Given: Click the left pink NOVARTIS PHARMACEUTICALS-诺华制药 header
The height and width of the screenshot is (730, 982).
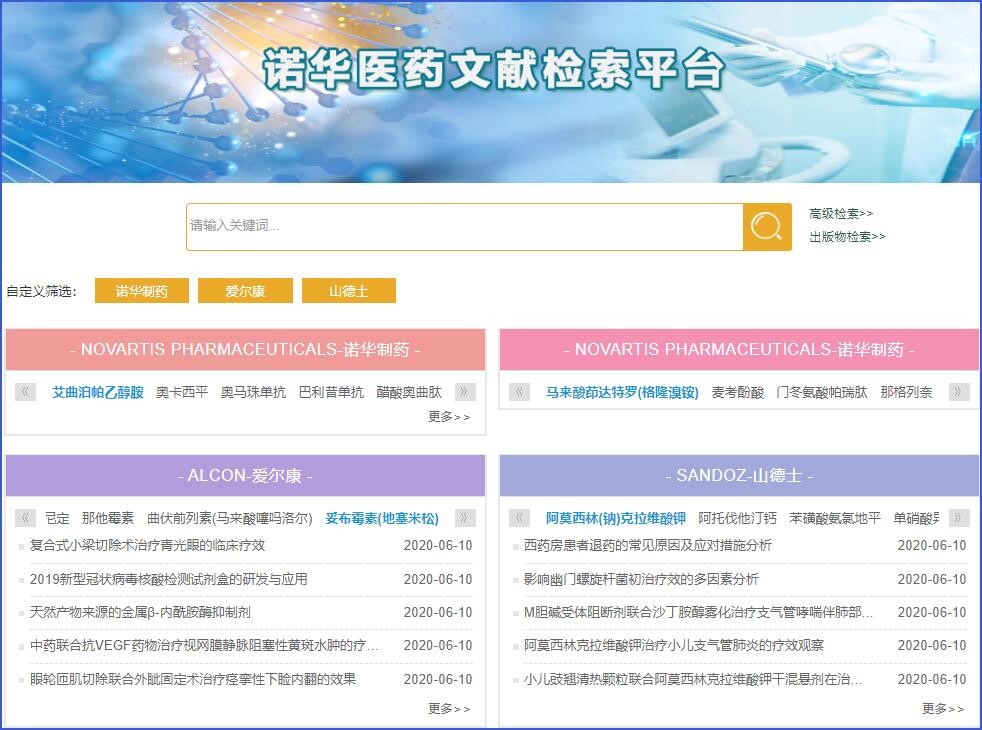Looking at the screenshot, I should (x=246, y=349).
